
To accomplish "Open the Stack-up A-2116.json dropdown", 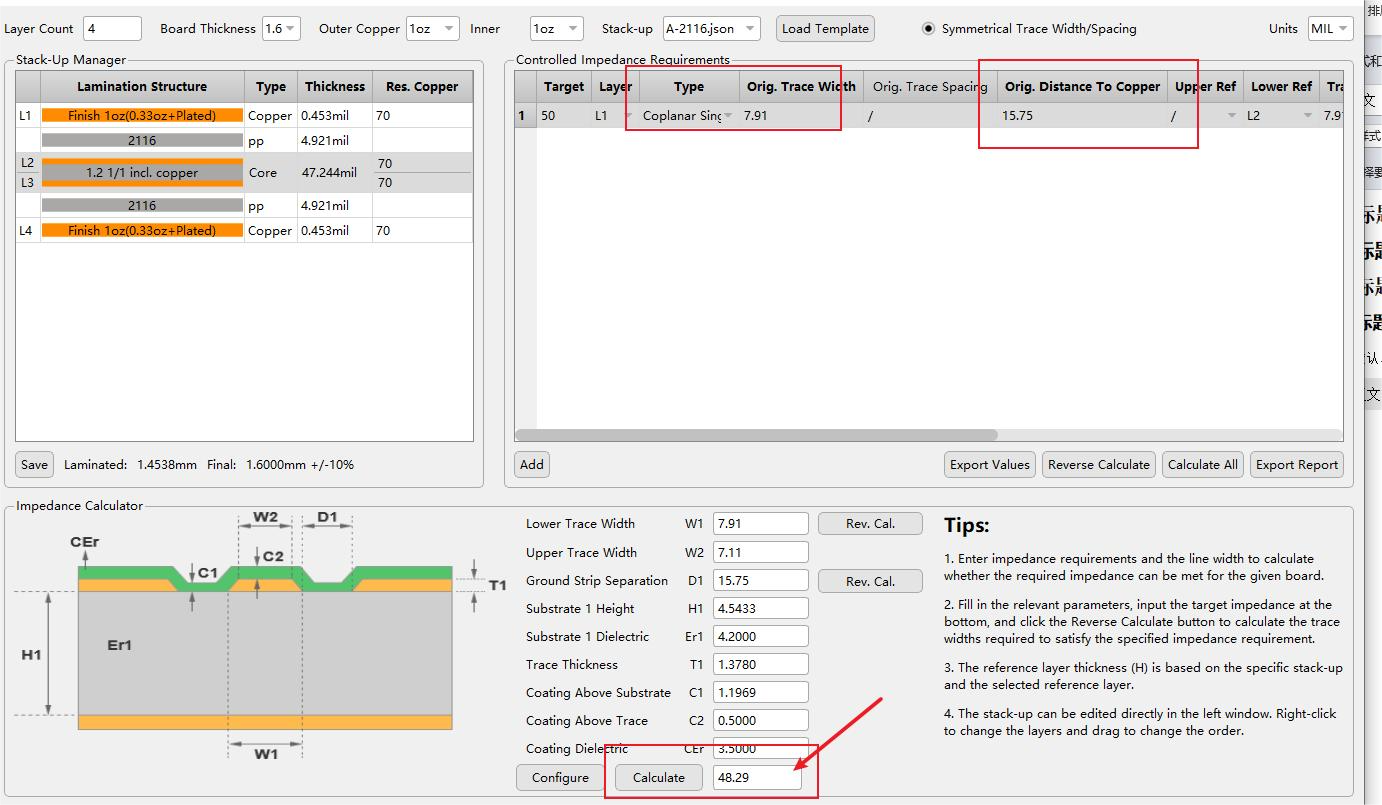I will point(711,29).
